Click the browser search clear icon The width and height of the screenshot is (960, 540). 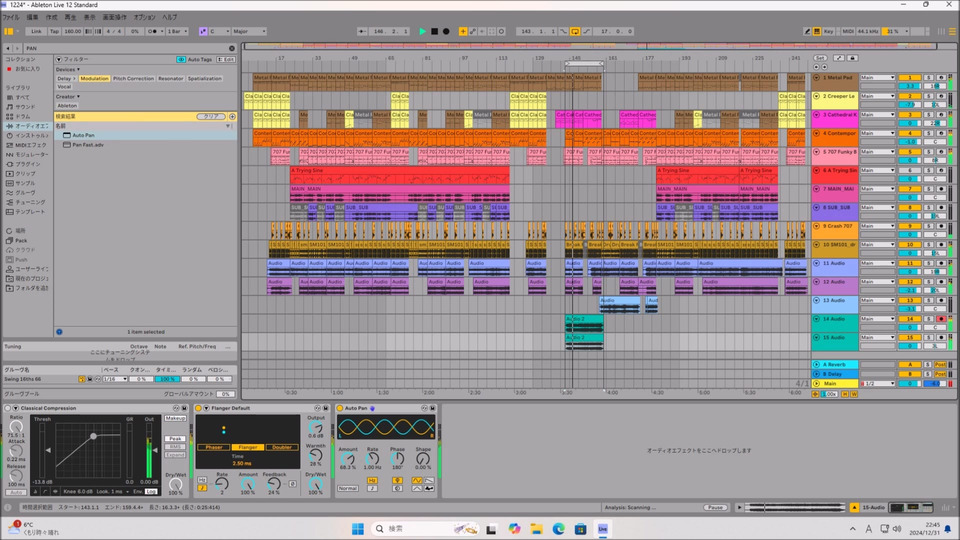(233, 47)
